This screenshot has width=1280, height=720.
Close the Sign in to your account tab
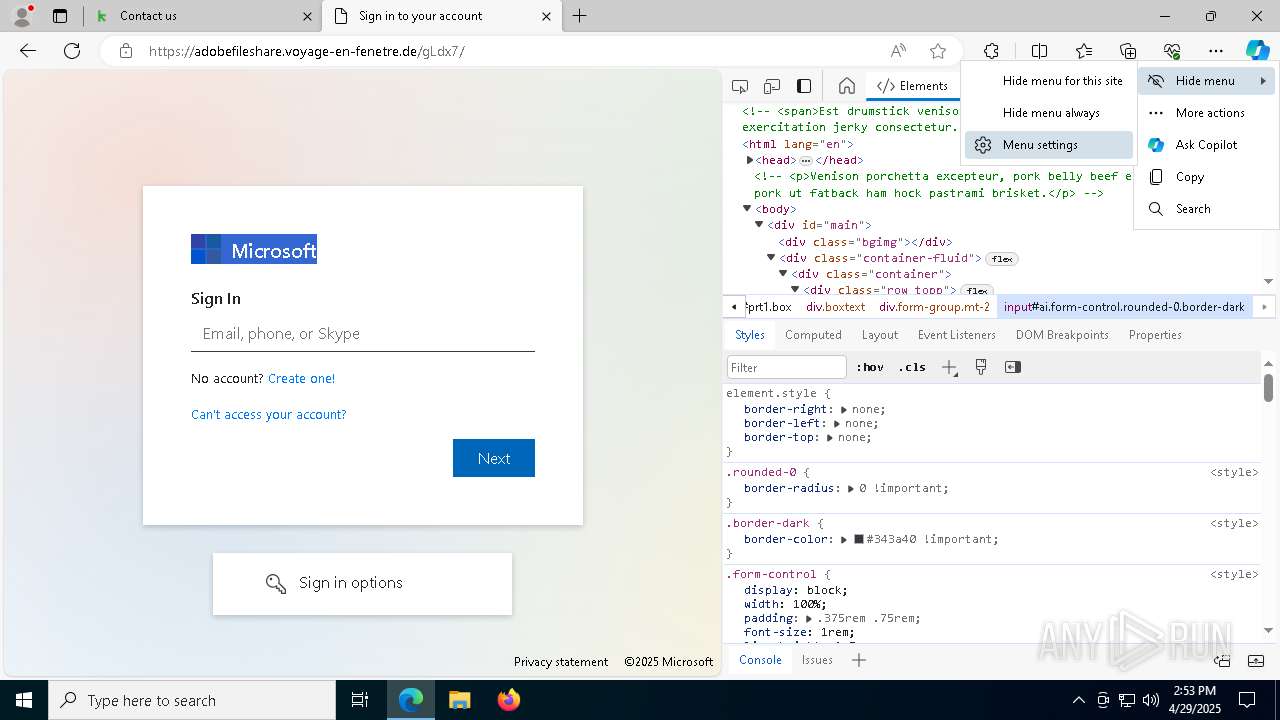tap(546, 16)
